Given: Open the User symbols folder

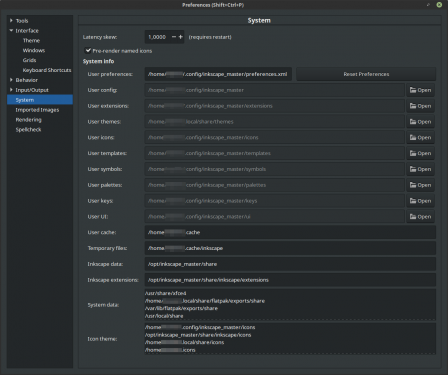Looking at the screenshot, I should [x=420, y=169].
